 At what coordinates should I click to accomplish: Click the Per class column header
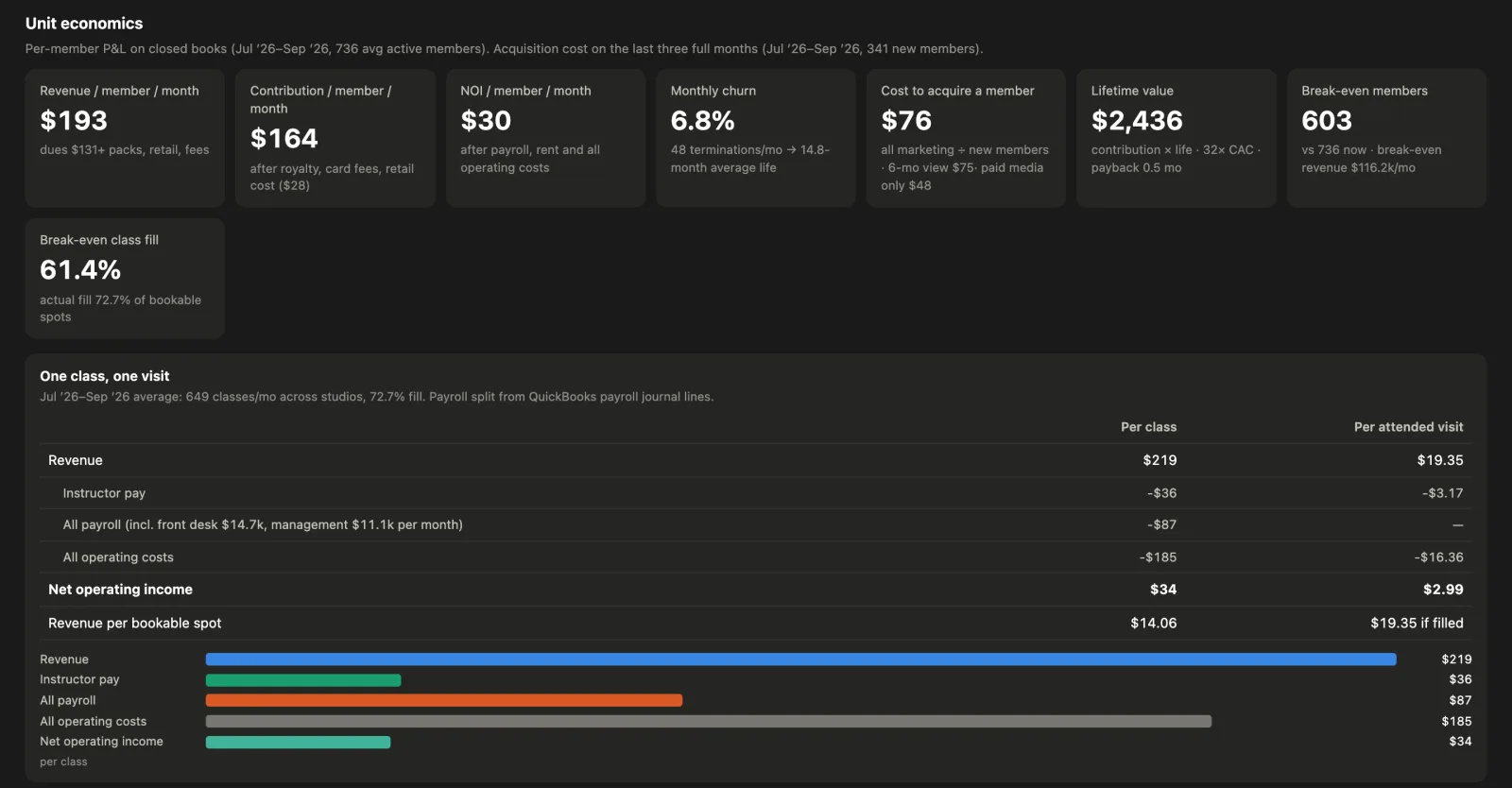pyautogui.click(x=1148, y=427)
